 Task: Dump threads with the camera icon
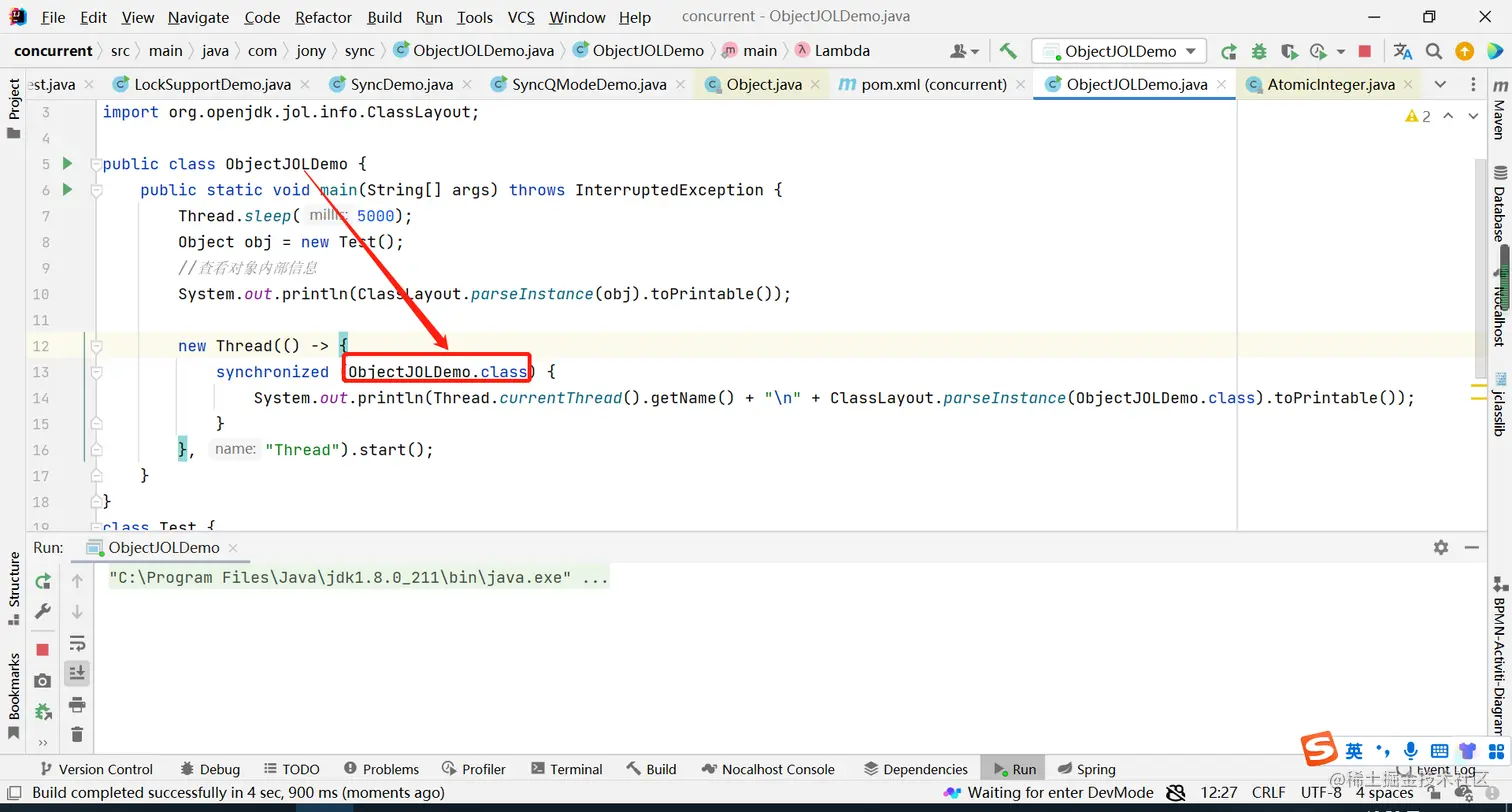pos(42,681)
